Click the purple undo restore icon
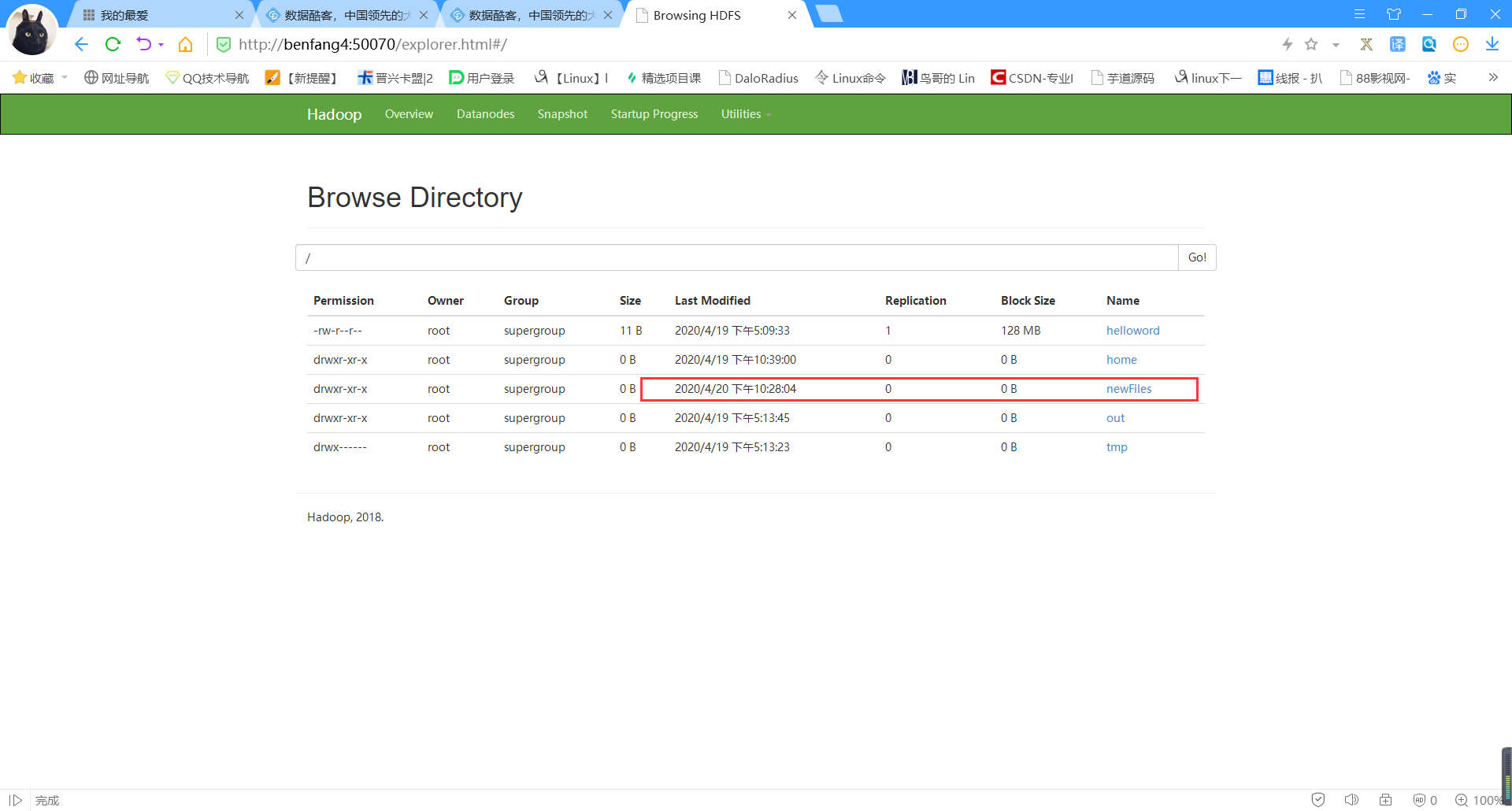 tap(143, 44)
